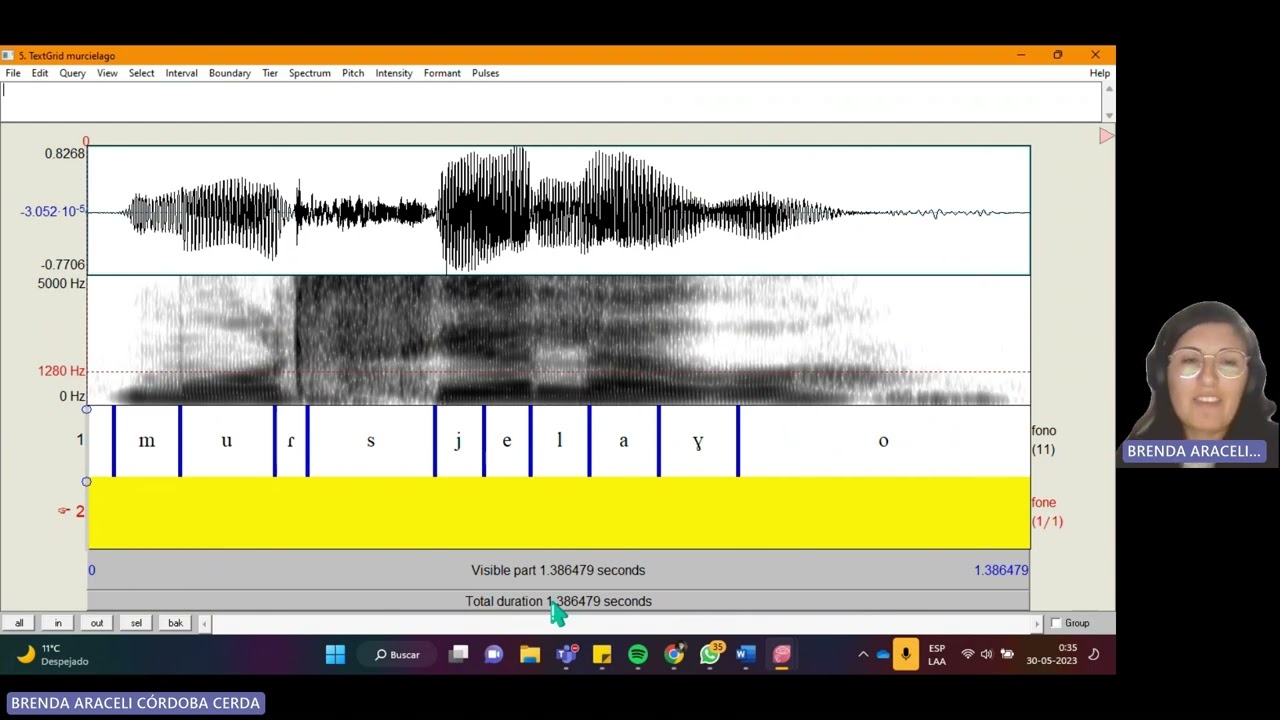Select the 'ɣ' interval in tier 1
The height and width of the screenshot is (720, 1280).
(698, 441)
